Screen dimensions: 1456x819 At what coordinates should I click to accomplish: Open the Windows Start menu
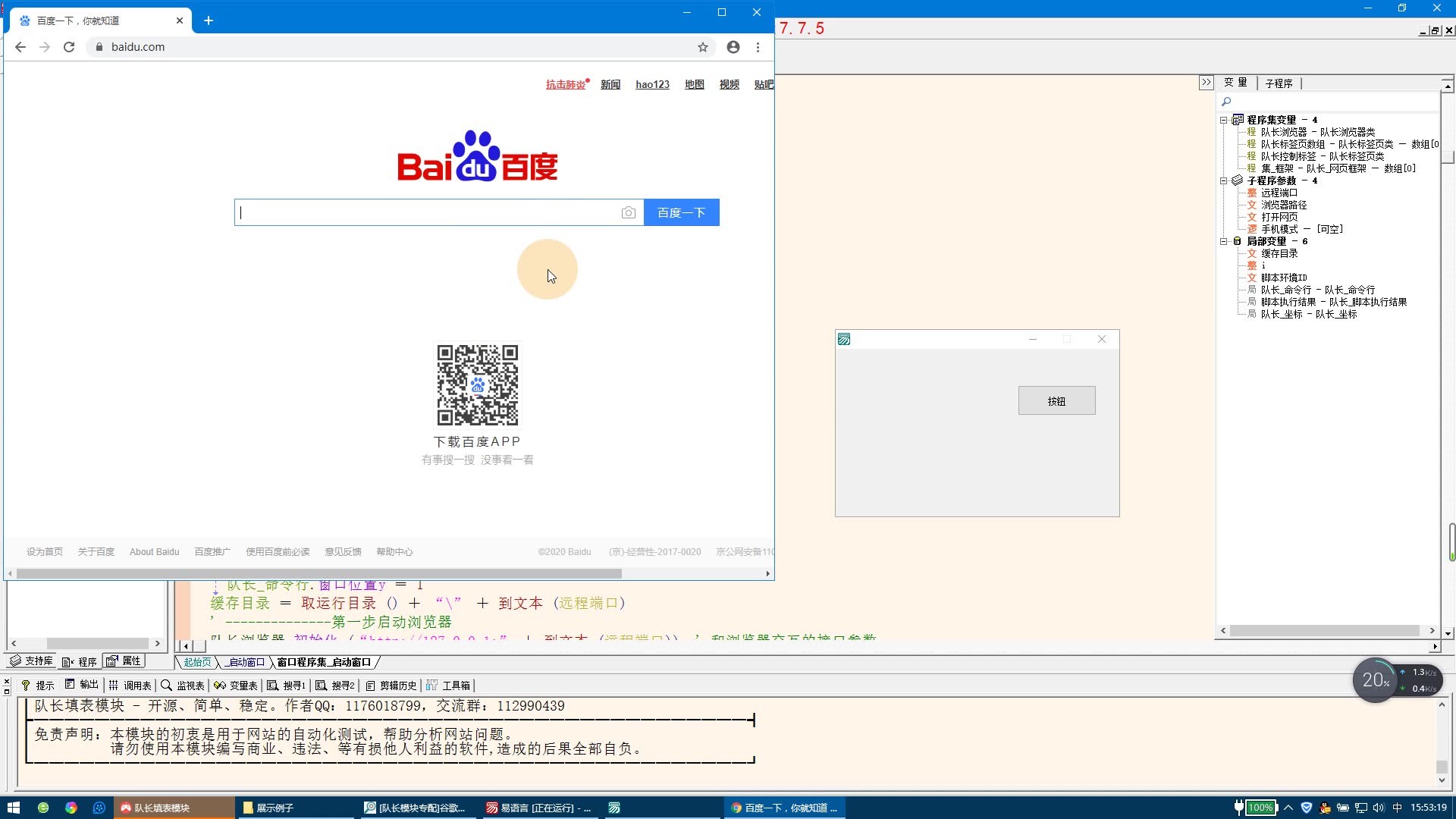point(13,808)
